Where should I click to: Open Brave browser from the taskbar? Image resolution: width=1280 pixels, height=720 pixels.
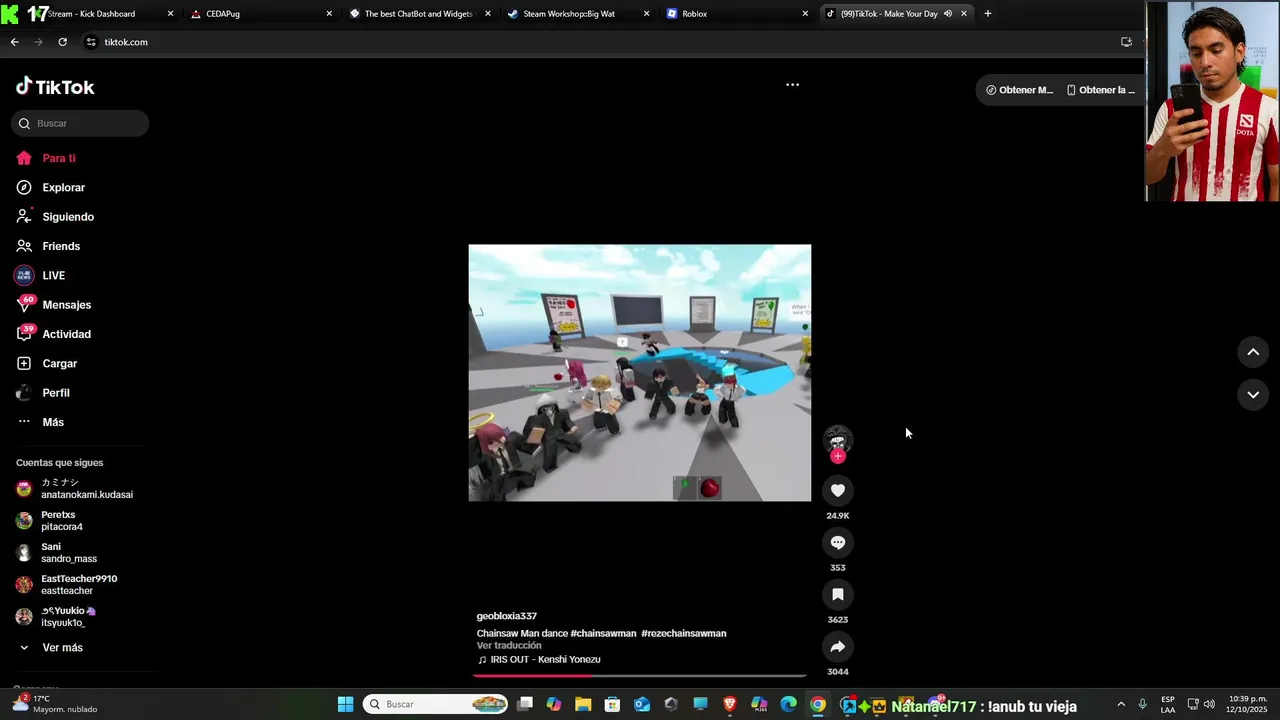coord(730,704)
